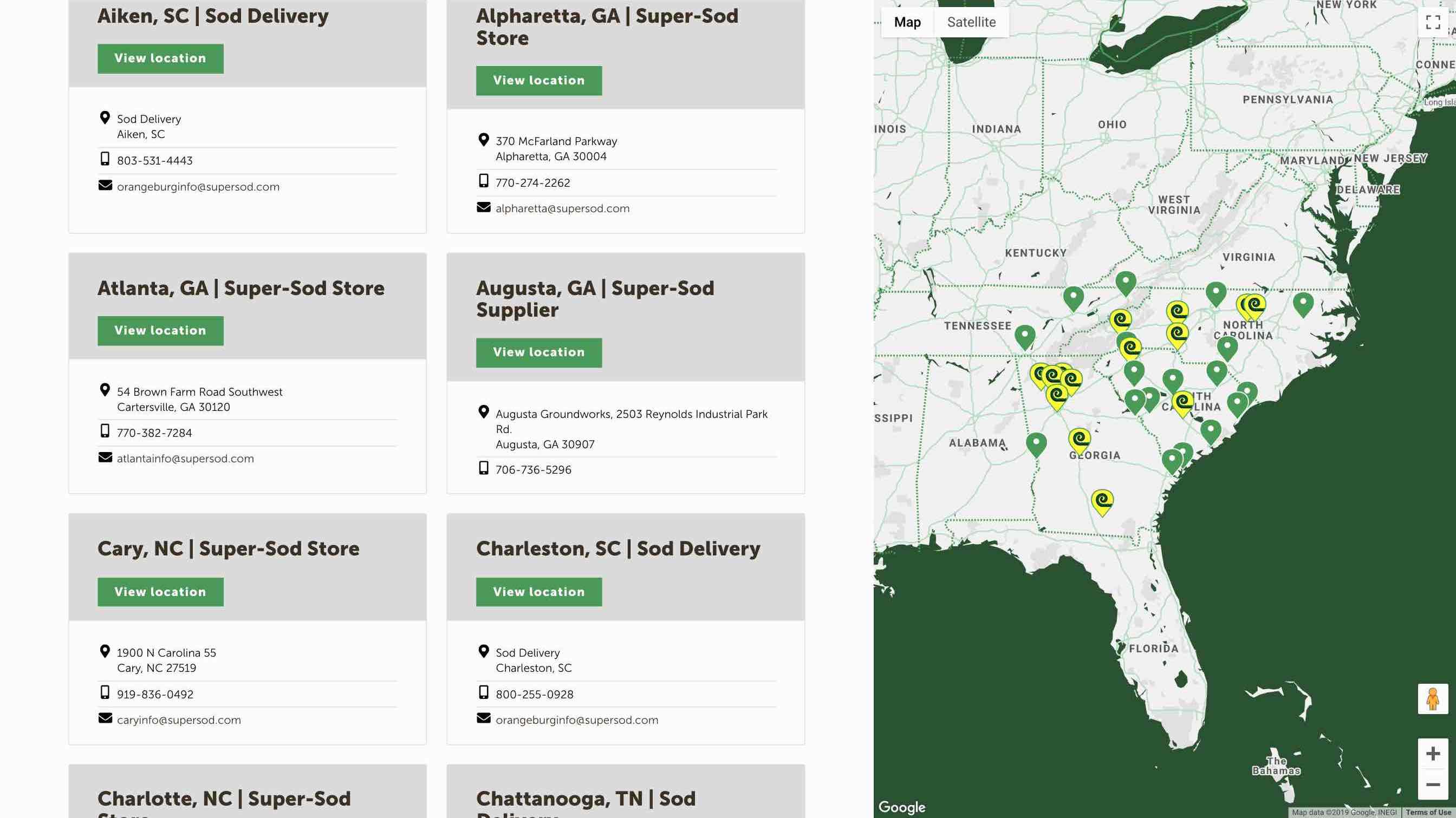Select the green marker right of the TENNESSEE label

pyautogui.click(x=1025, y=337)
